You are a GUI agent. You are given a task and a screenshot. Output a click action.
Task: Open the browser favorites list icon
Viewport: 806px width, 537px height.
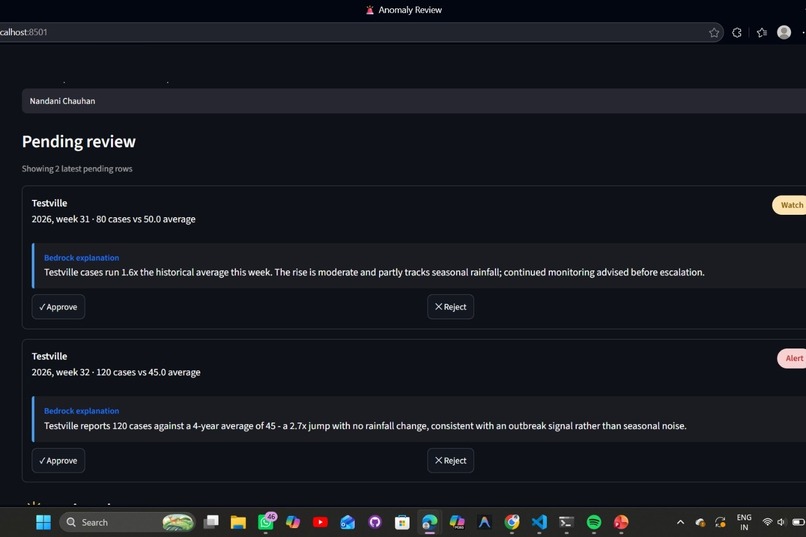762,32
